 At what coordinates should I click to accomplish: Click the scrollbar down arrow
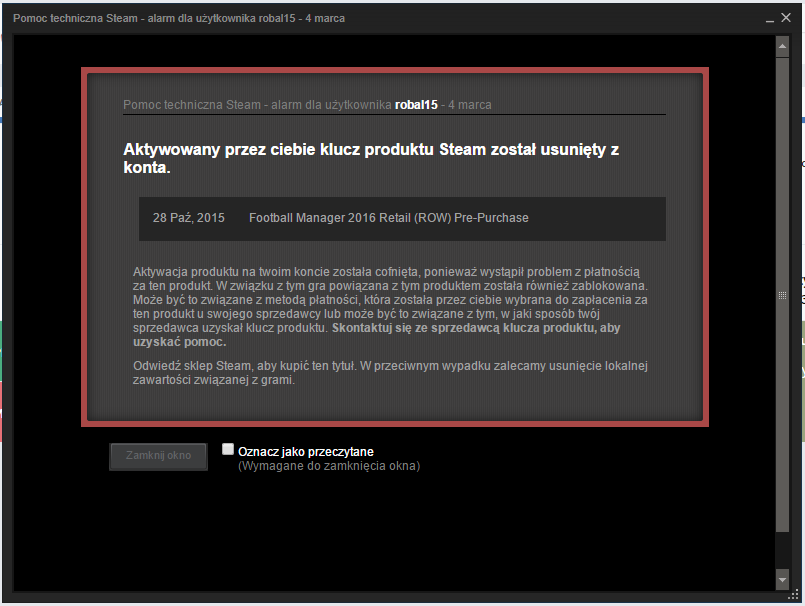[x=782, y=579]
